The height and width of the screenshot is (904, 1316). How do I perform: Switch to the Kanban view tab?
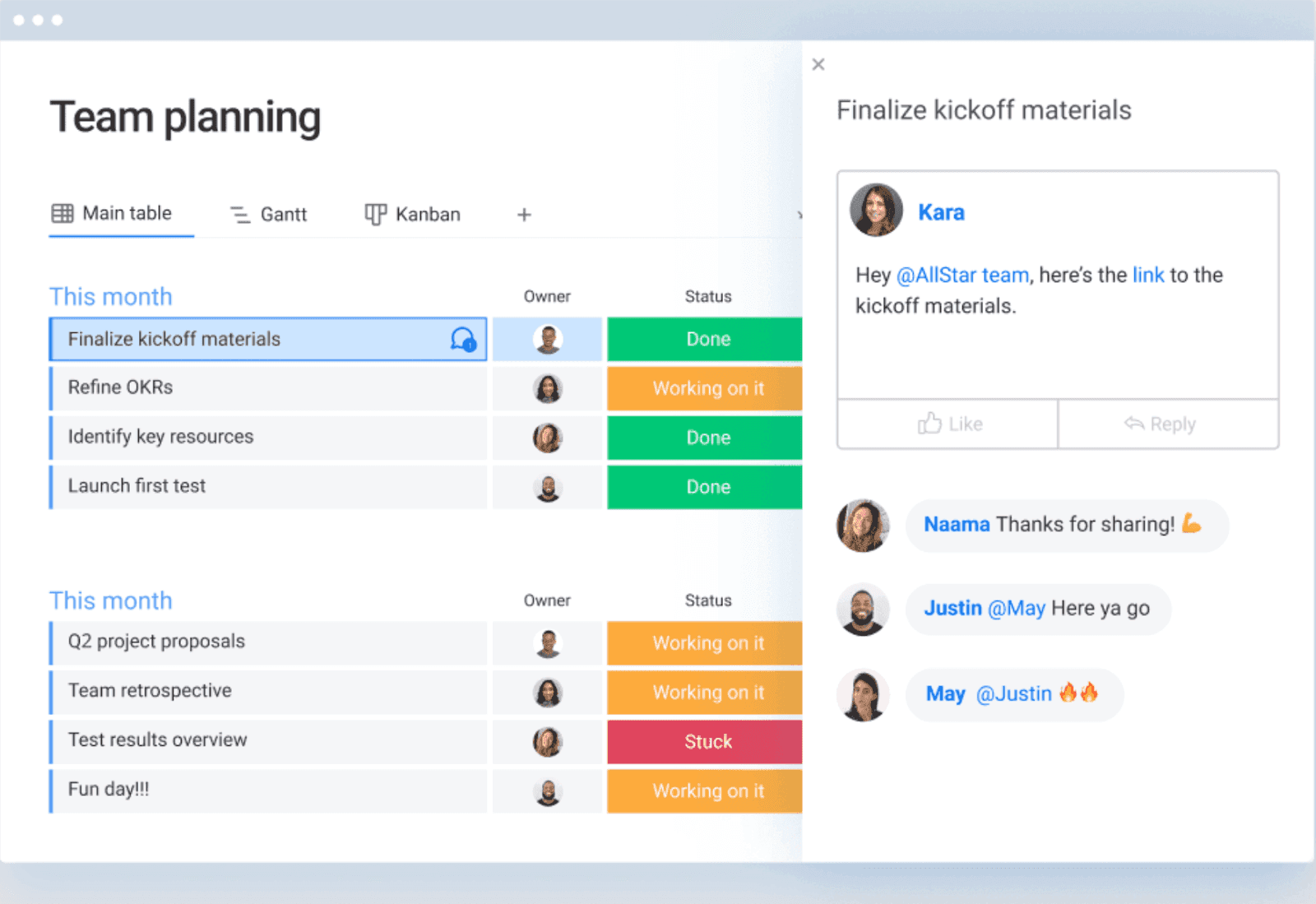pos(412,215)
